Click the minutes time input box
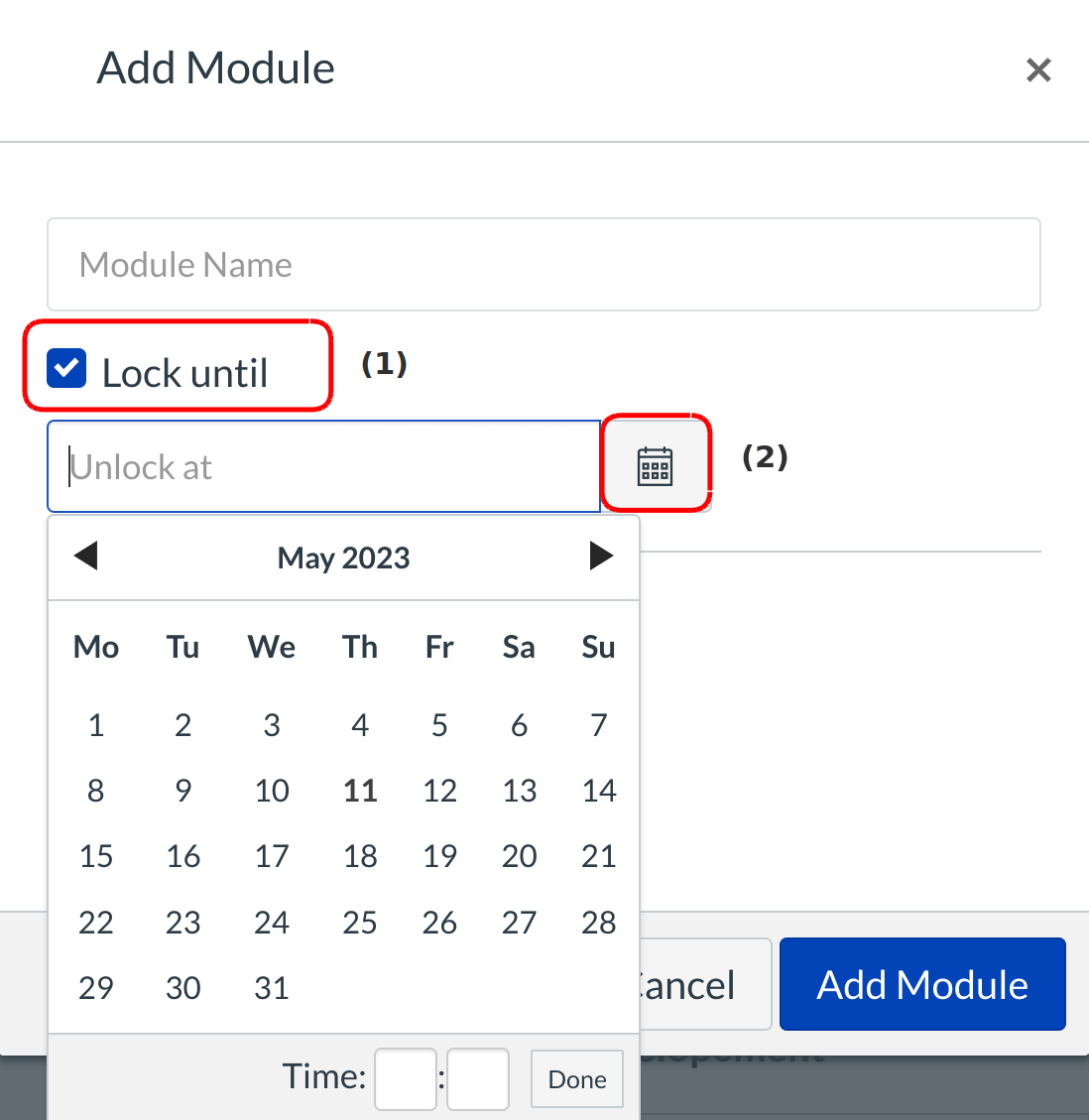This screenshot has height=1120, width=1089. [x=478, y=1078]
